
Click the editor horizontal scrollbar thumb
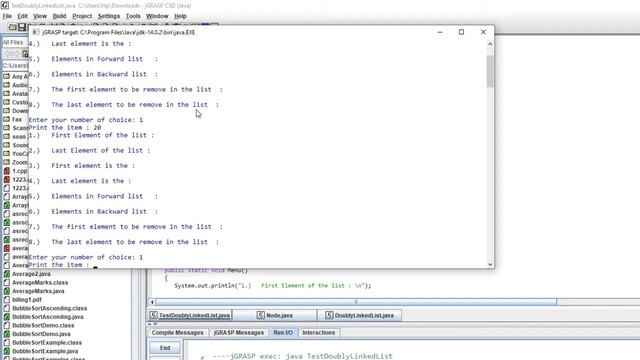click(356, 302)
